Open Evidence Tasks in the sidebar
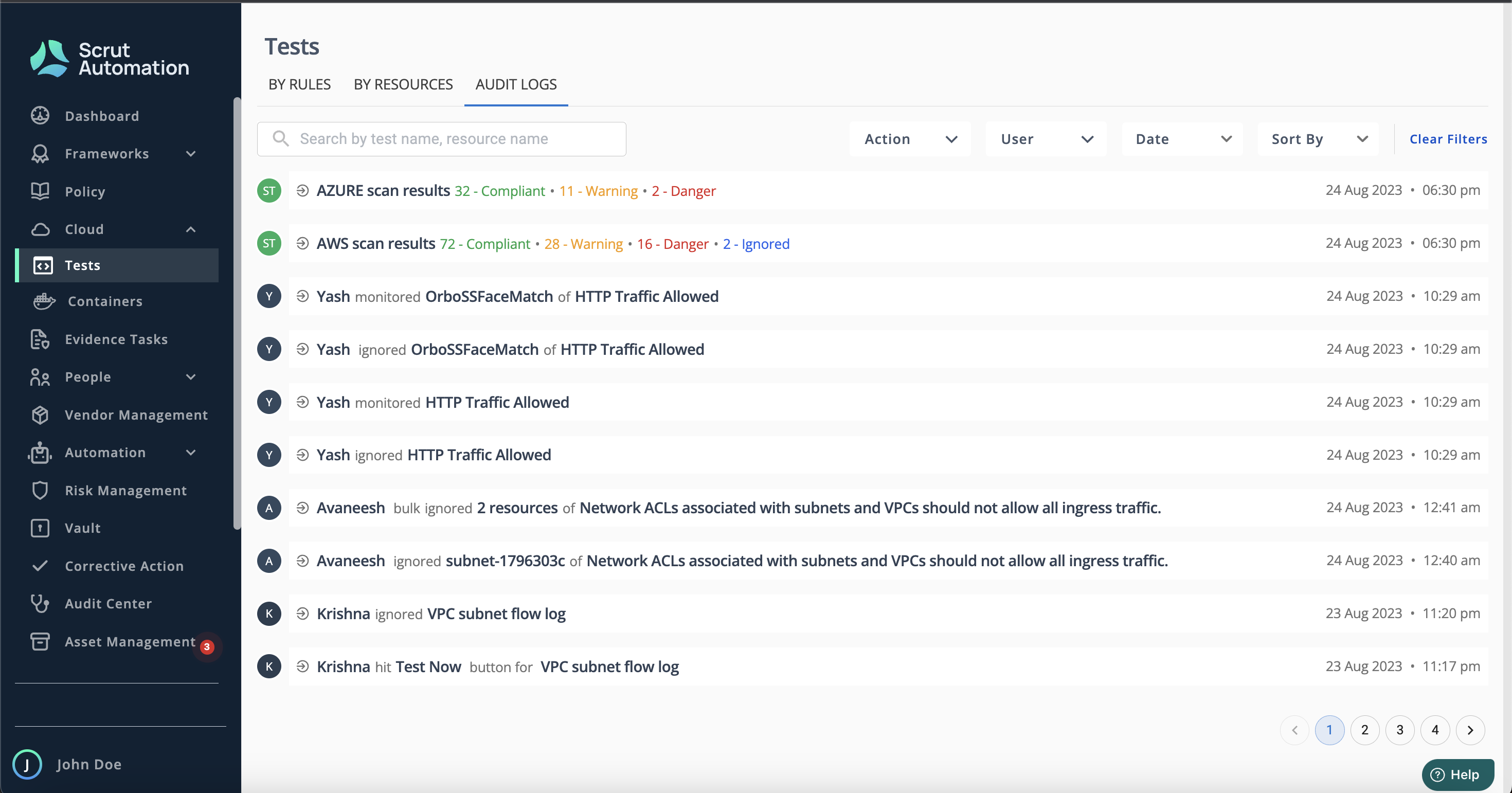The height and width of the screenshot is (793, 1512). click(x=116, y=339)
